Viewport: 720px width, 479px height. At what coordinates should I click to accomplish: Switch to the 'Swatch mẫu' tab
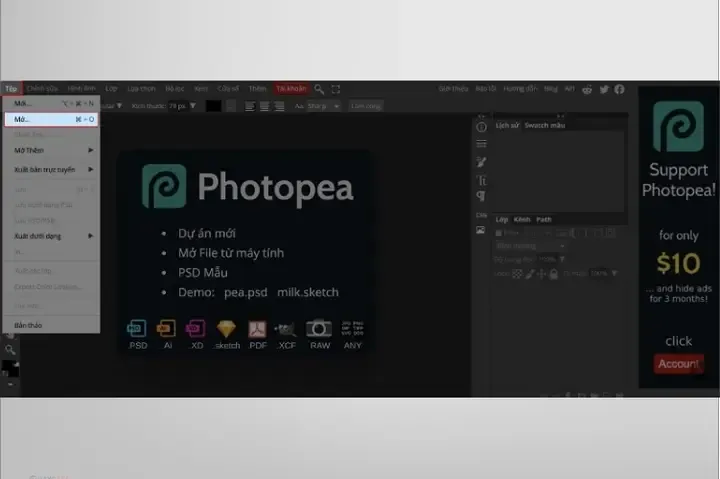pyautogui.click(x=545, y=125)
